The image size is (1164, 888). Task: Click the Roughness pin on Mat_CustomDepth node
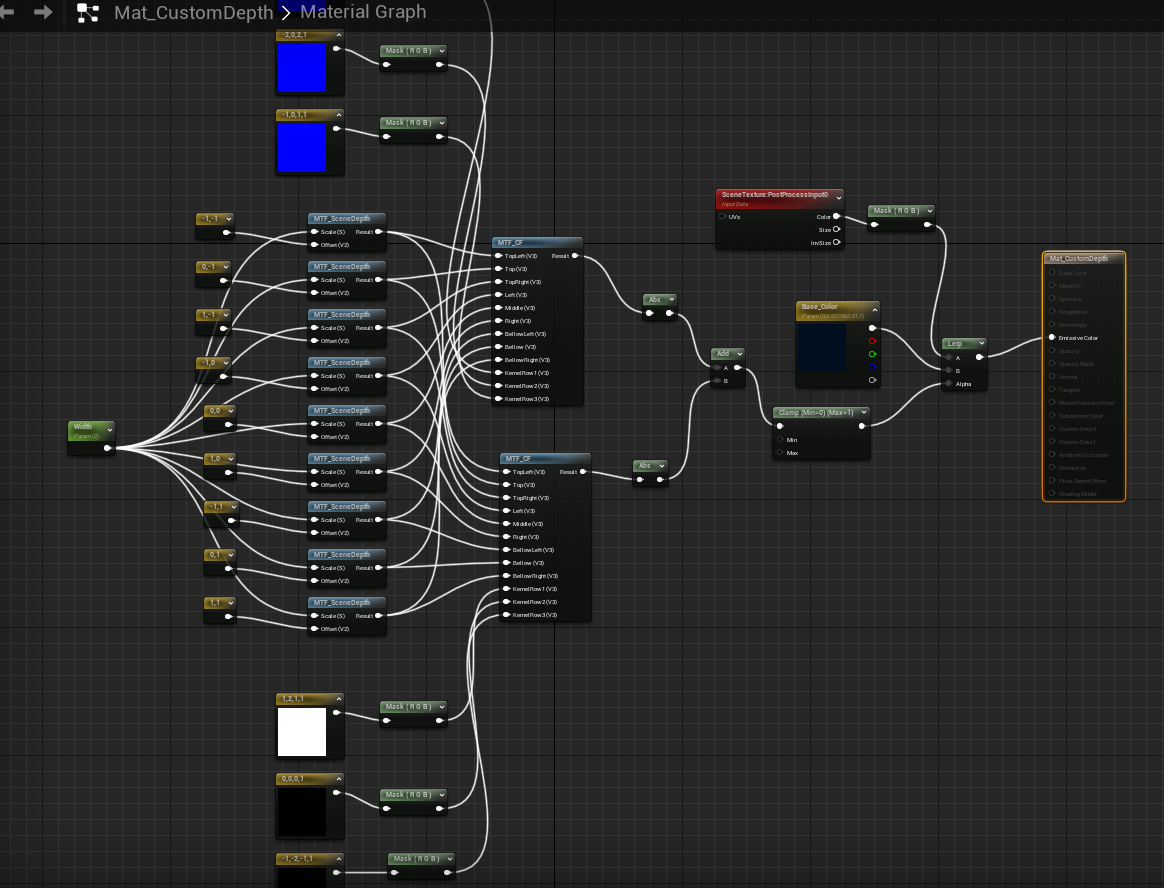[1052, 311]
